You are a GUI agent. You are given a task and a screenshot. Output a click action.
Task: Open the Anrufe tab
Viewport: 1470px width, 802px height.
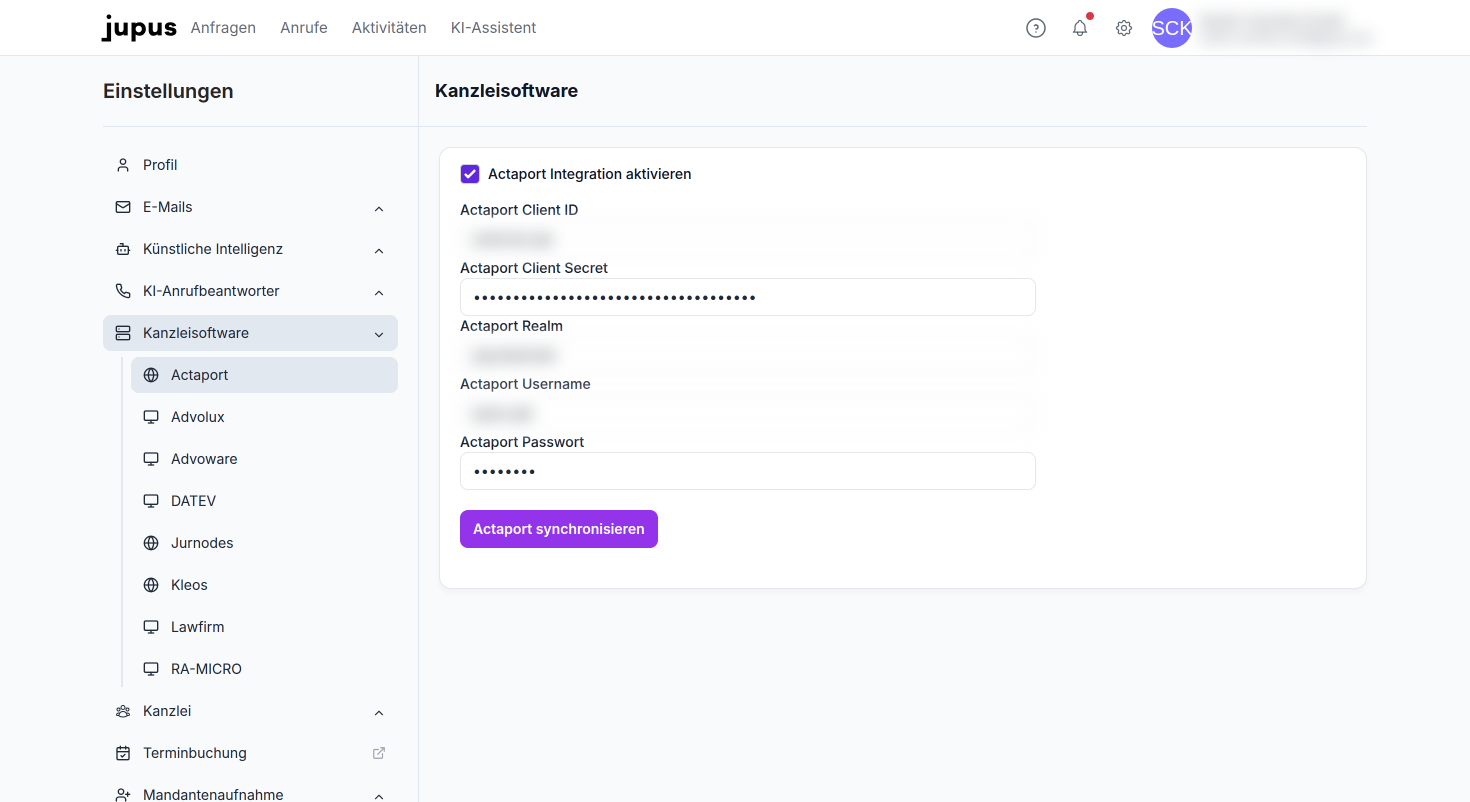[x=304, y=28]
